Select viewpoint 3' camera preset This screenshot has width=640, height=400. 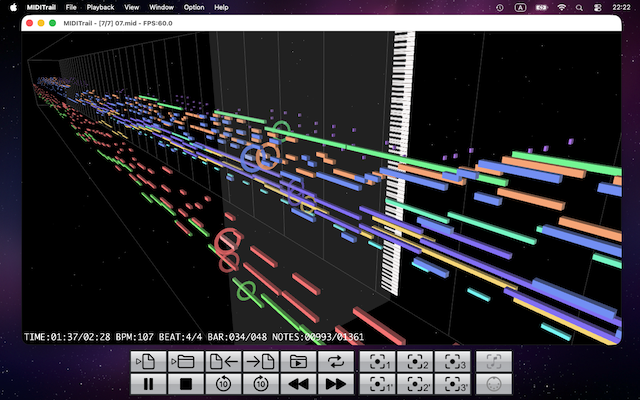(x=453, y=384)
